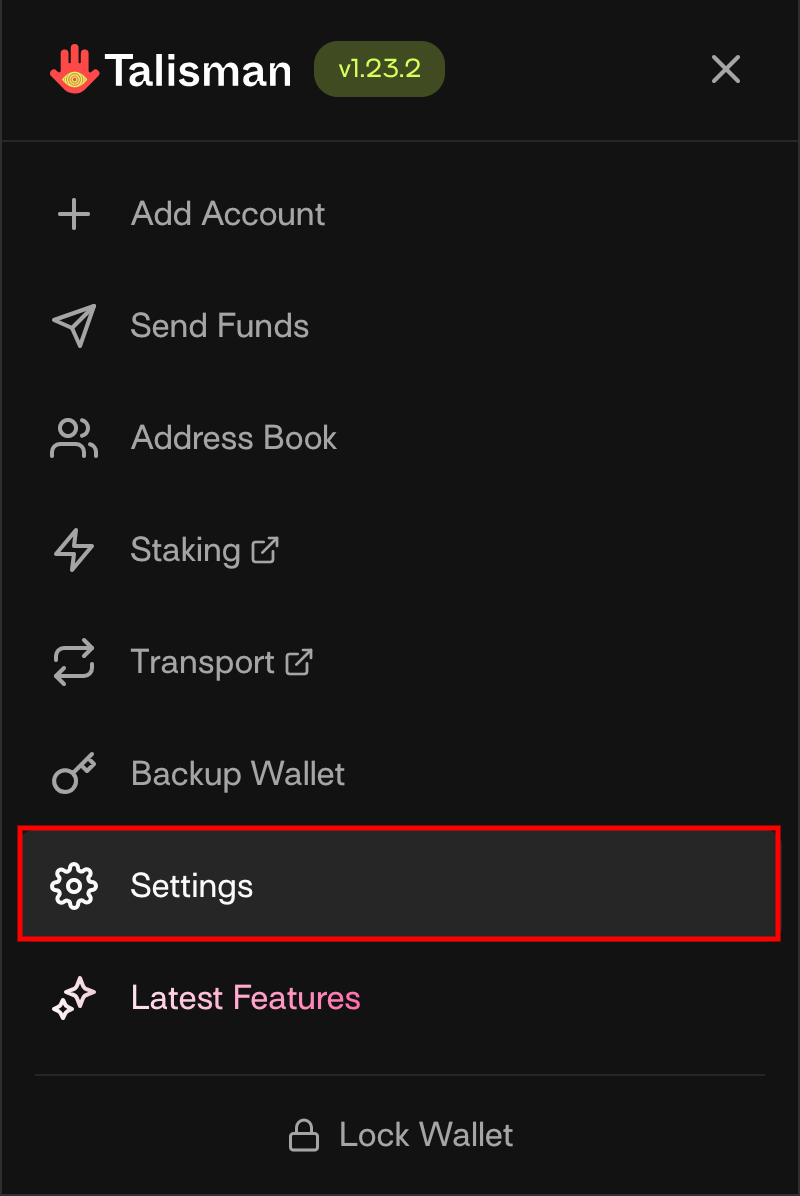The width and height of the screenshot is (800, 1196).
Task: View the Latest Features link
Action: (x=246, y=998)
